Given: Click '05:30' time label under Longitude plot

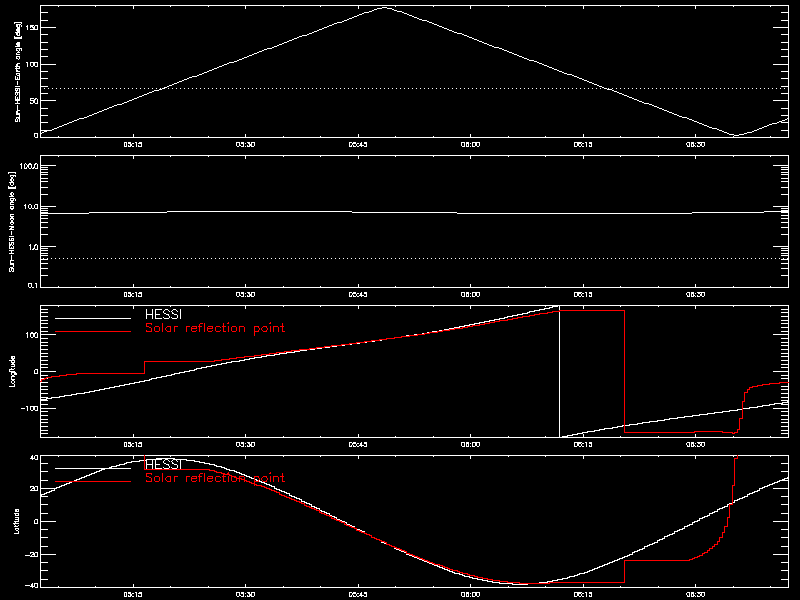Looking at the screenshot, I should point(245,444).
